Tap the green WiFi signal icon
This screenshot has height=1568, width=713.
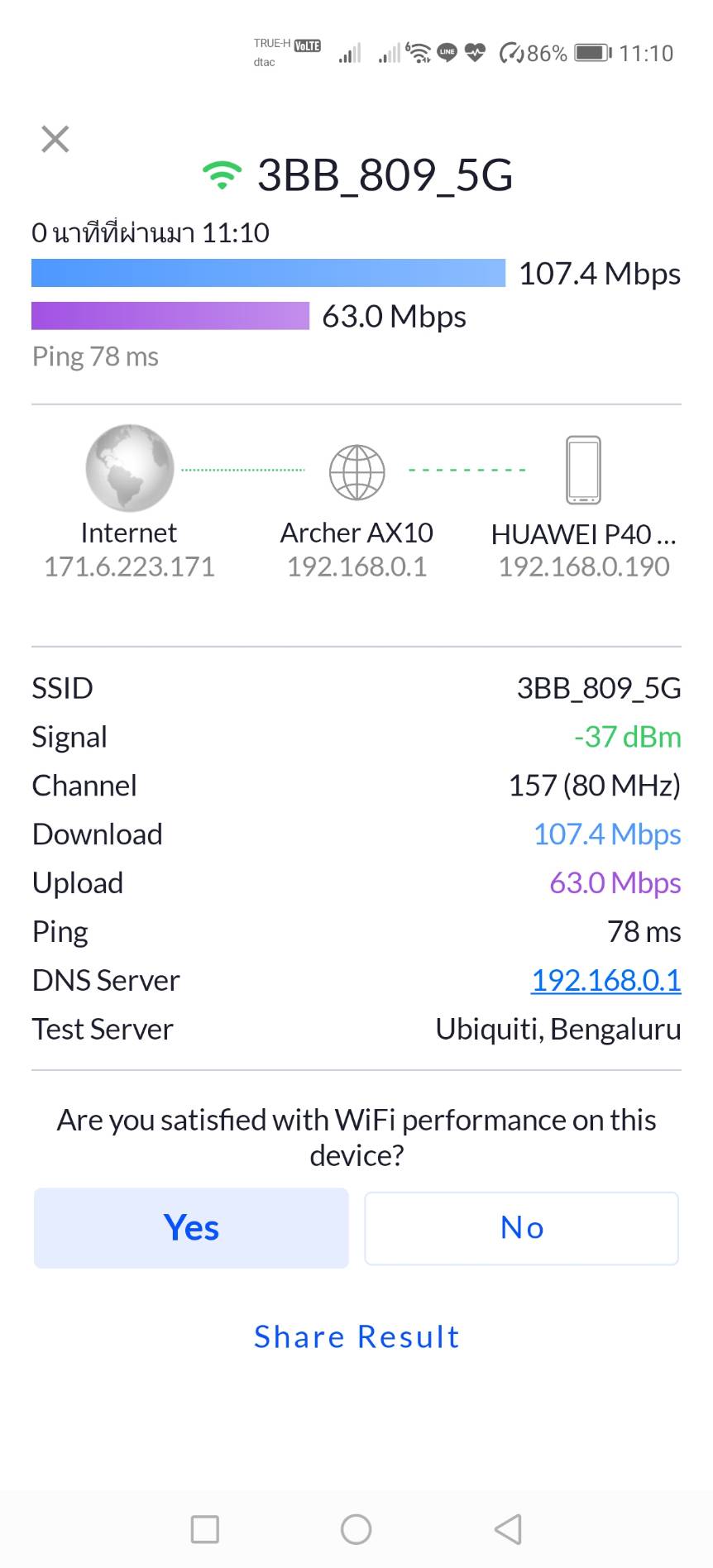222,175
